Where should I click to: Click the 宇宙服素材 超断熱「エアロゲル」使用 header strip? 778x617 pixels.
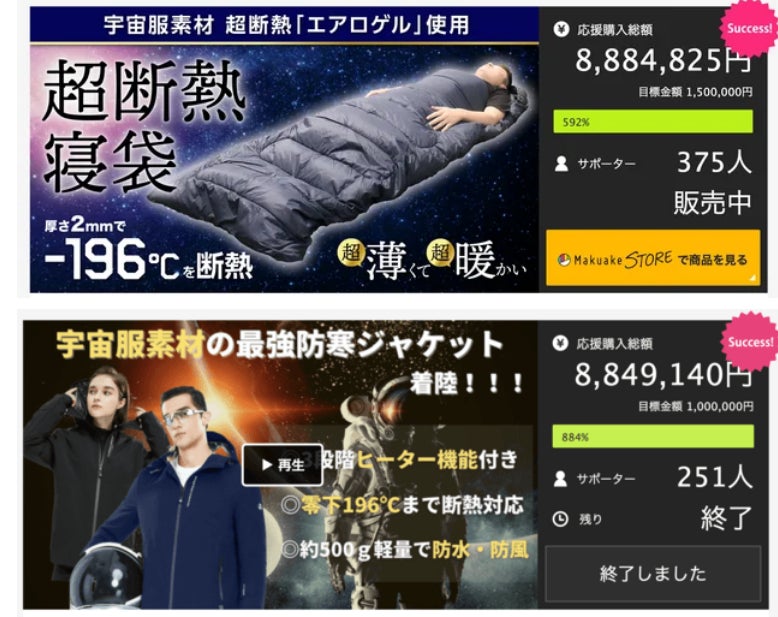(x=284, y=25)
